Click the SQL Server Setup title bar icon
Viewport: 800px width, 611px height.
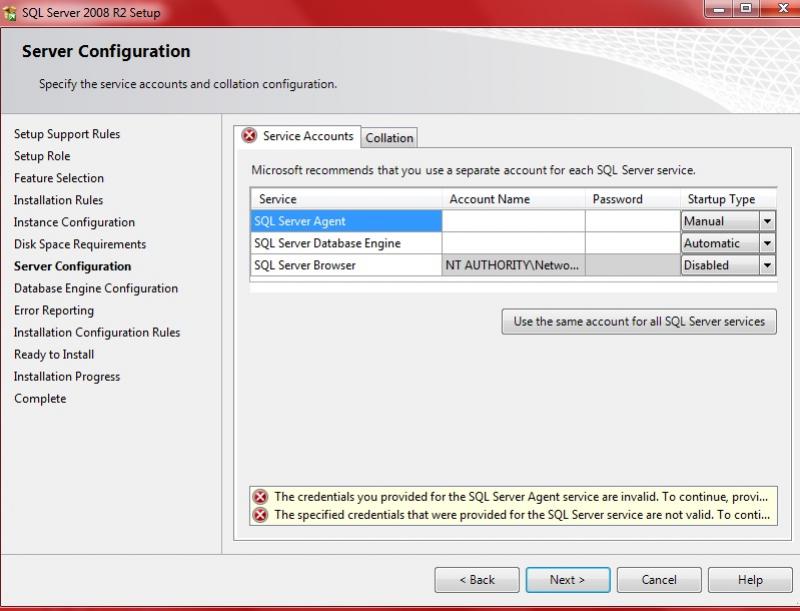pos(9,13)
